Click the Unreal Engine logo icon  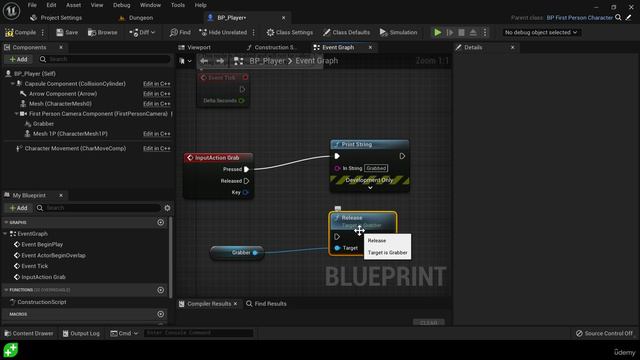click(11, 11)
